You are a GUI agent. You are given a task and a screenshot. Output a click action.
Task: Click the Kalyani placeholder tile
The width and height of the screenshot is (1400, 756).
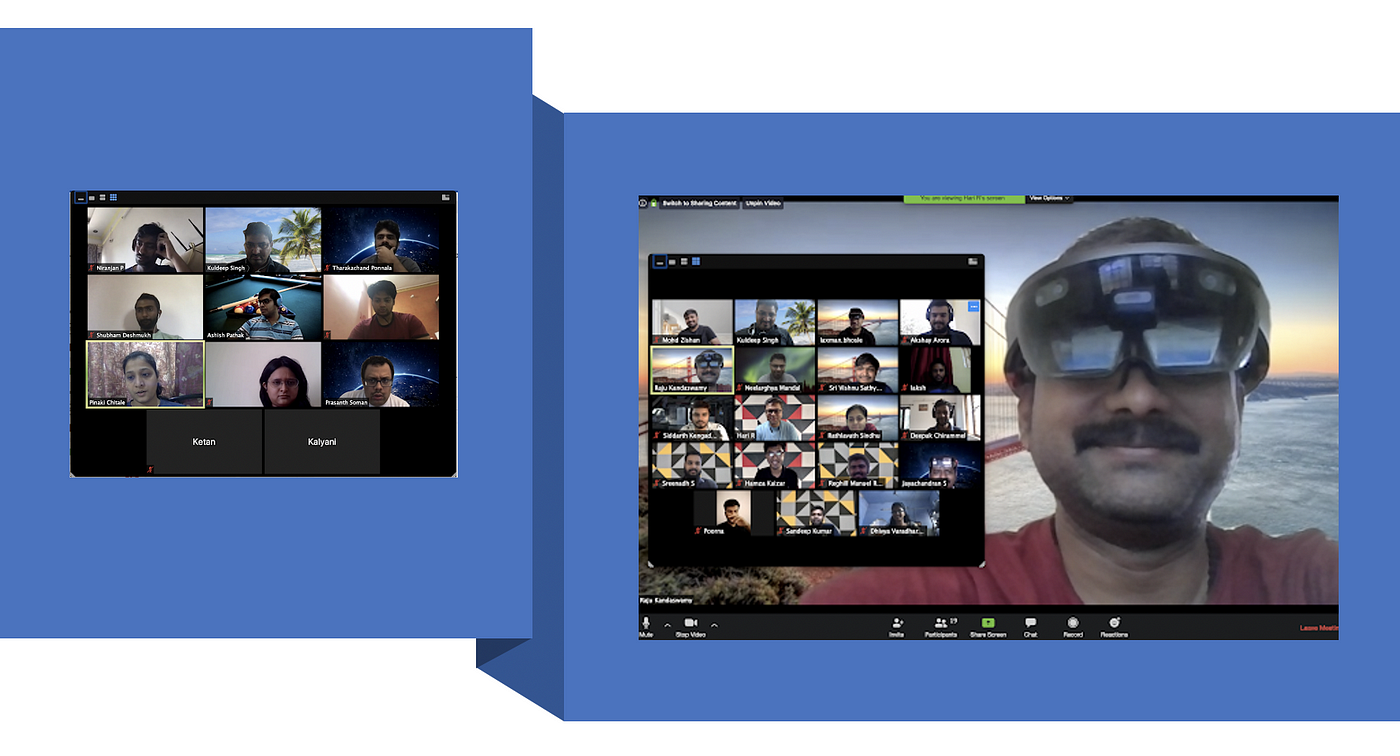click(322, 441)
